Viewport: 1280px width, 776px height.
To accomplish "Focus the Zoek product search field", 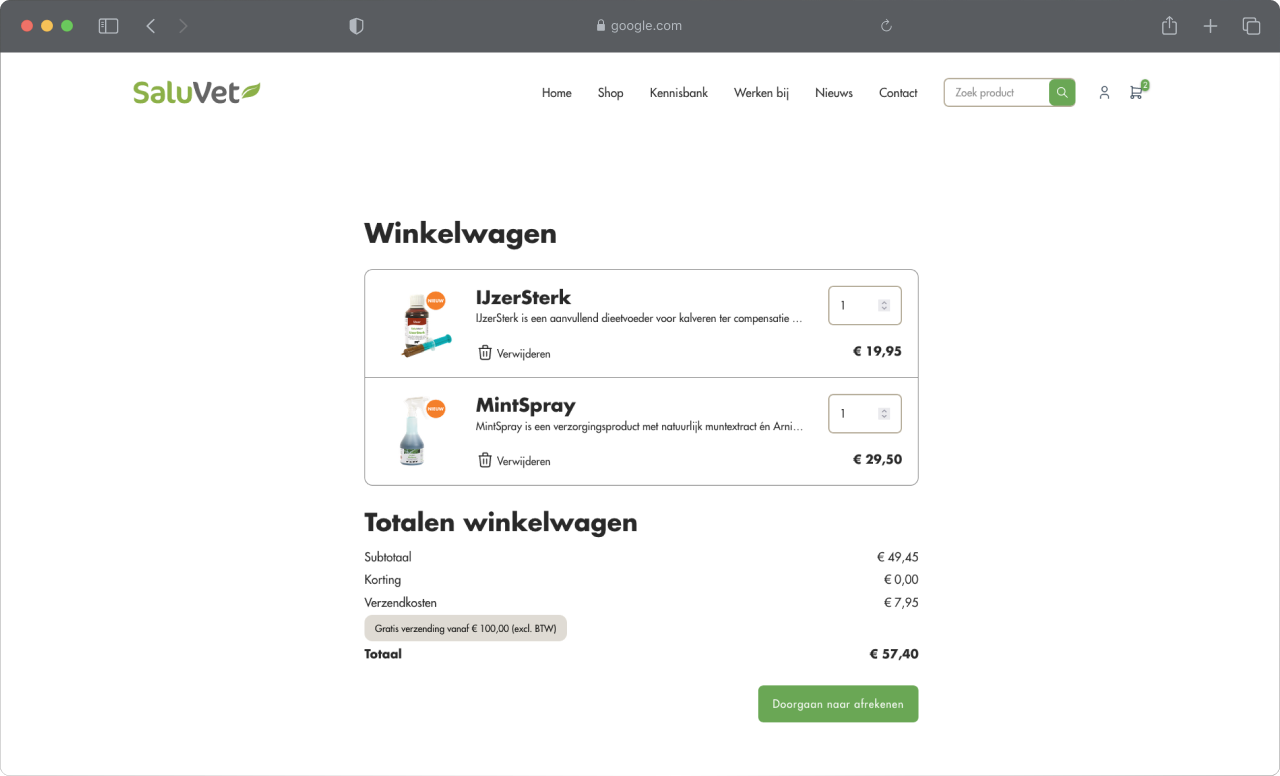I will pyautogui.click(x=997, y=93).
